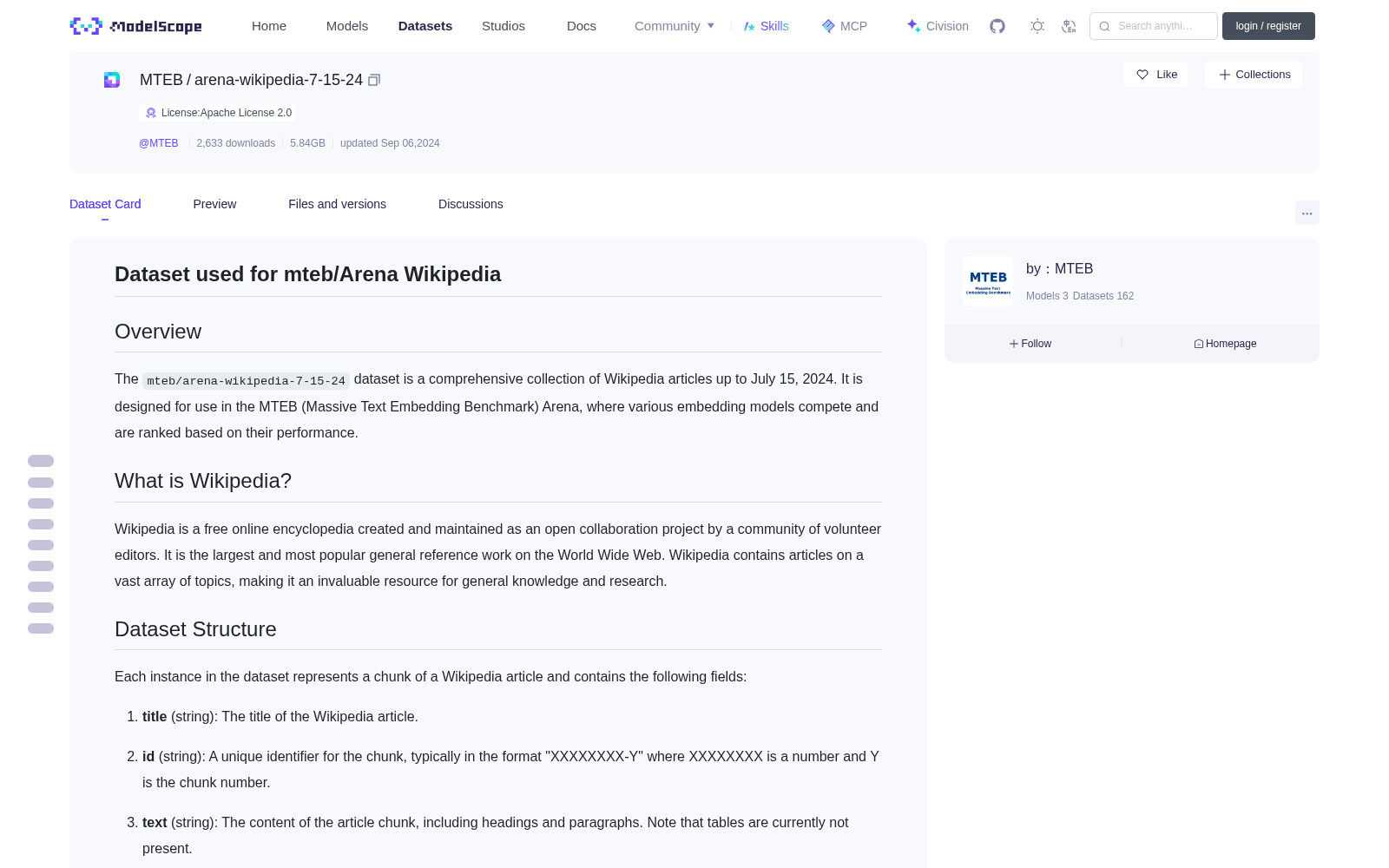Click the Dataset used for mteb/Arena Wikipedia title
This screenshot has width=1389, height=868.
(x=307, y=274)
